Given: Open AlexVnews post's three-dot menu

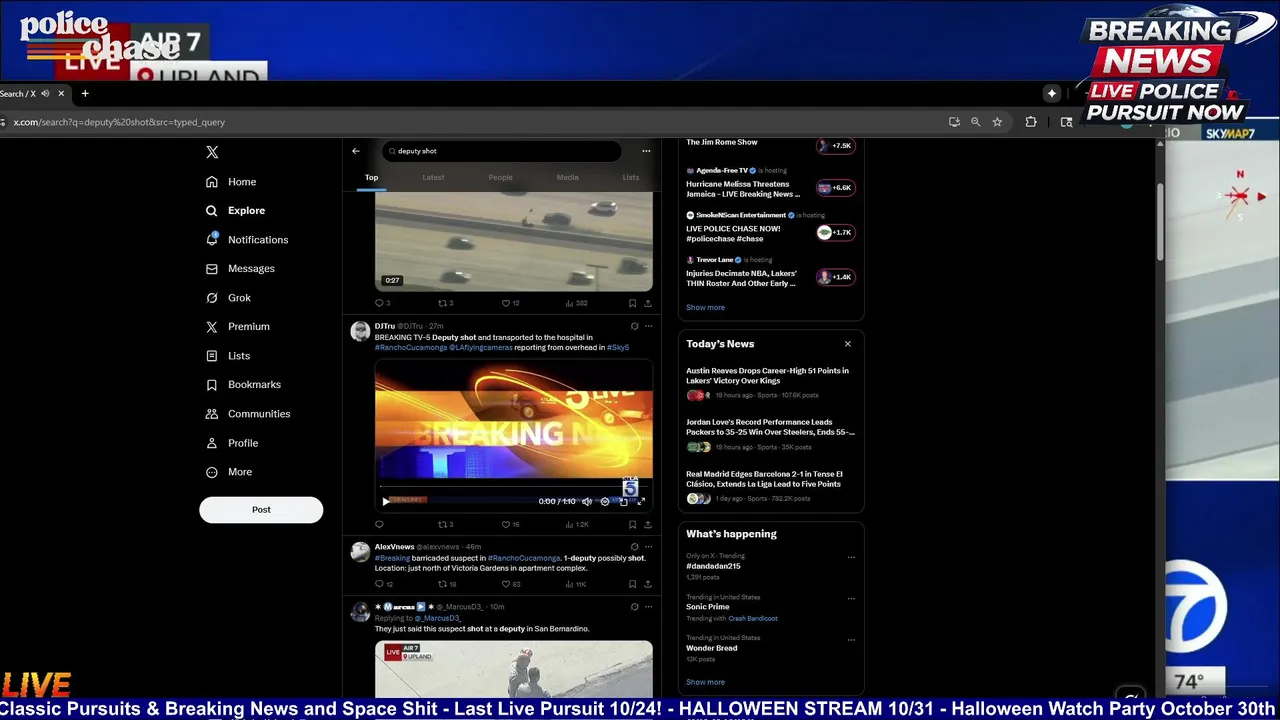Looking at the screenshot, I should click(648, 547).
